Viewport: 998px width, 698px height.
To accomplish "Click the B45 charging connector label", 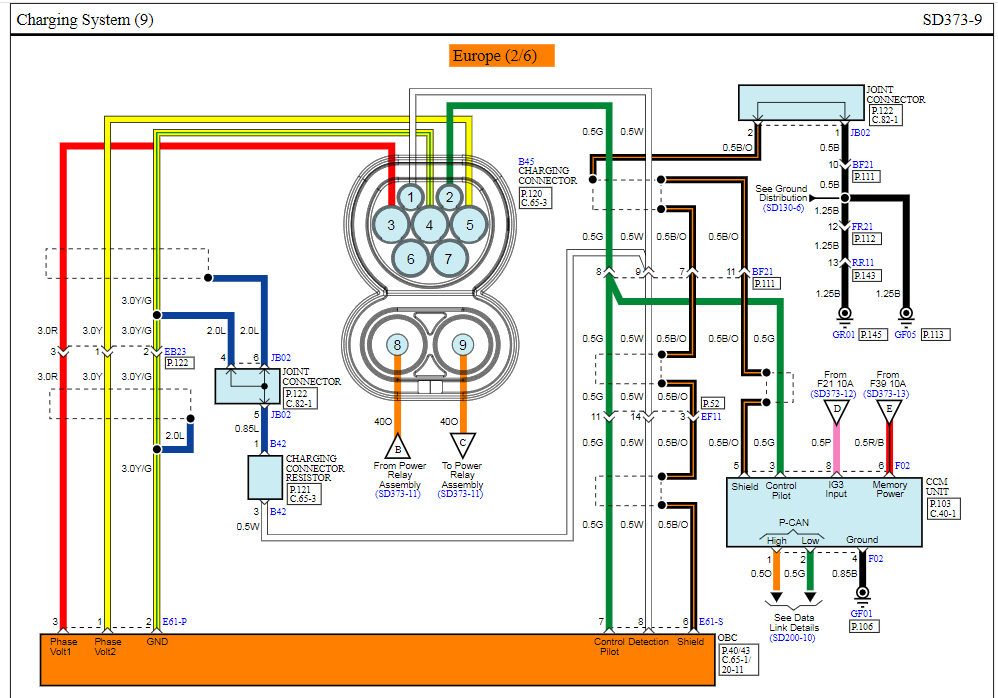I will pyautogui.click(x=526, y=161).
